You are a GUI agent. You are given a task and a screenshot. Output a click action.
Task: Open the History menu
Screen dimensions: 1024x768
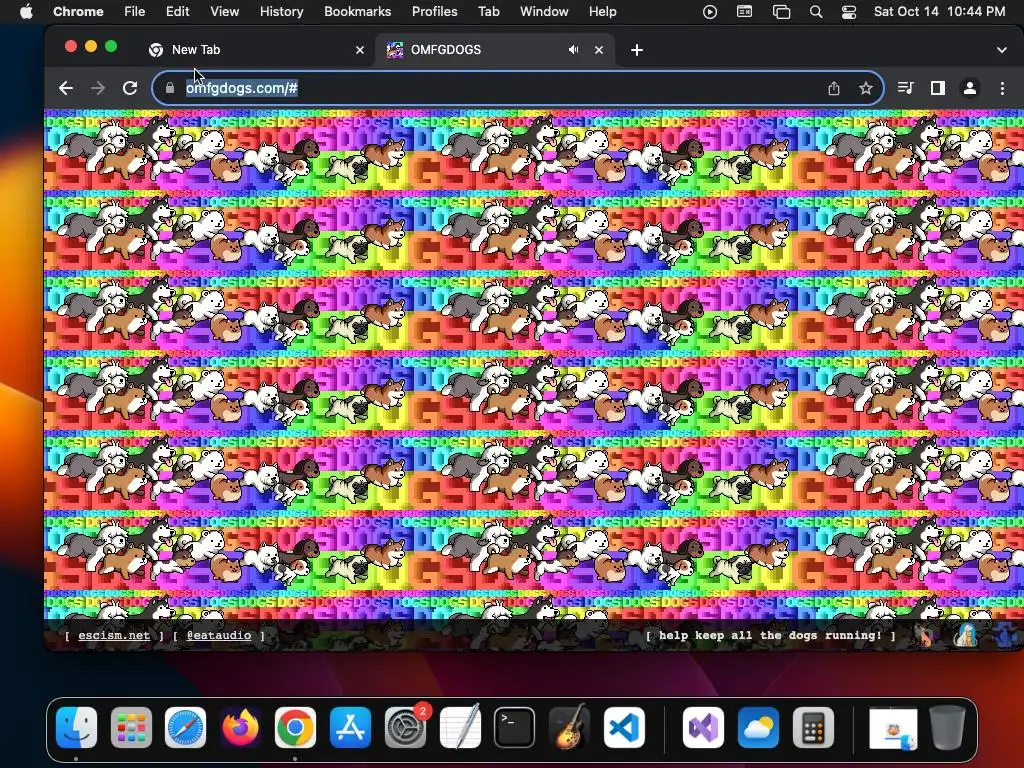[281, 12]
